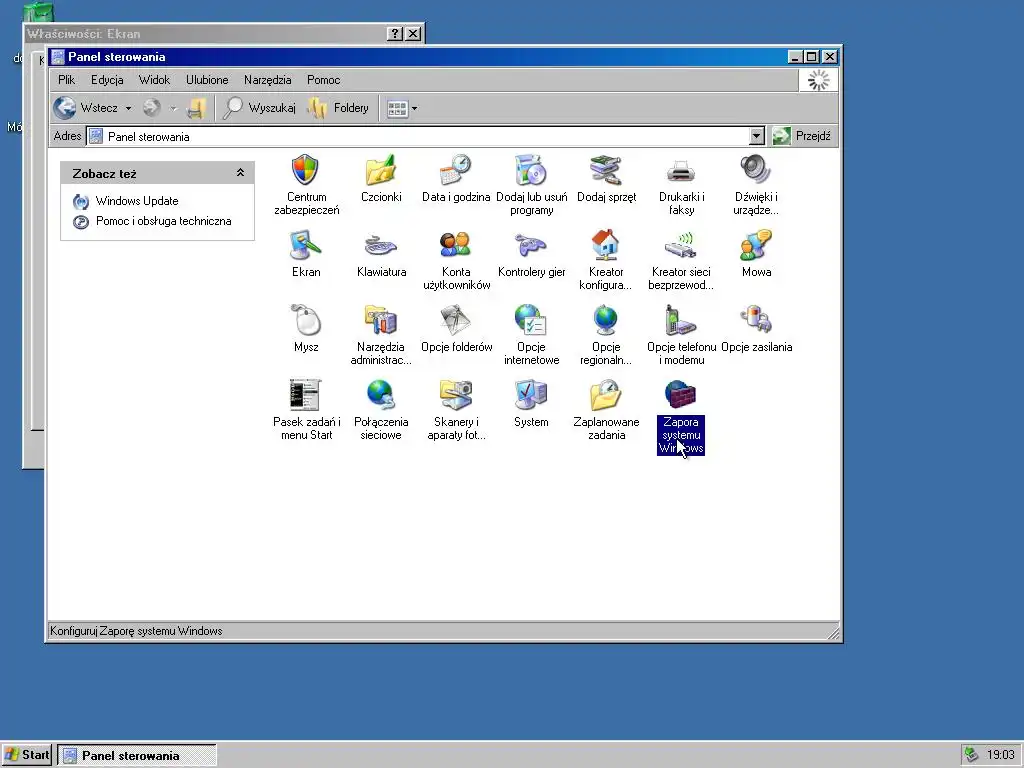Open Połączenia sieciowe
Viewport: 1024px width, 768px height.
[x=381, y=409]
